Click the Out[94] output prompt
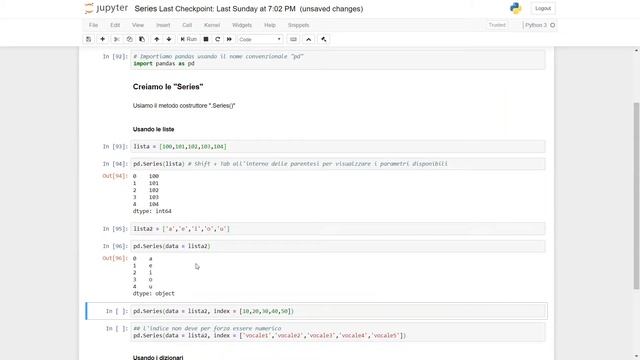 pyautogui.click(x=115, y=176)
